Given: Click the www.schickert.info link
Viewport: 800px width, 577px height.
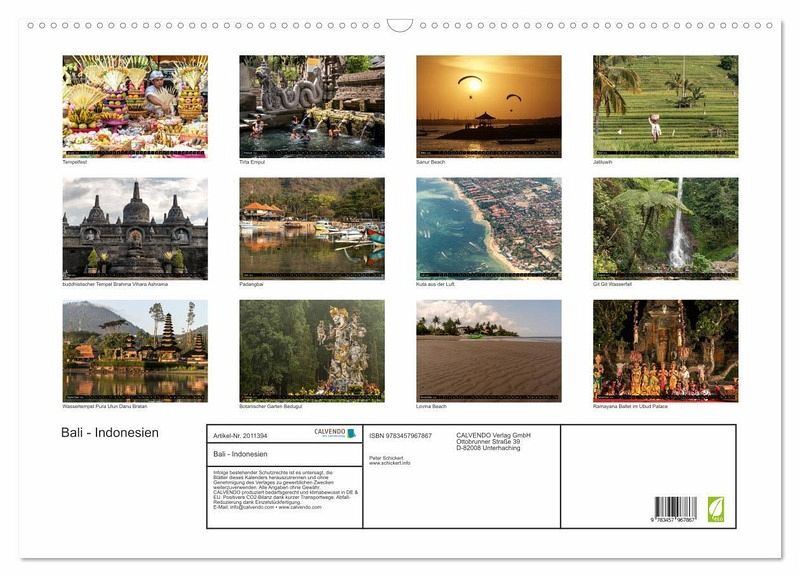Looking at the screenshot, I should (x=390, y=463).
